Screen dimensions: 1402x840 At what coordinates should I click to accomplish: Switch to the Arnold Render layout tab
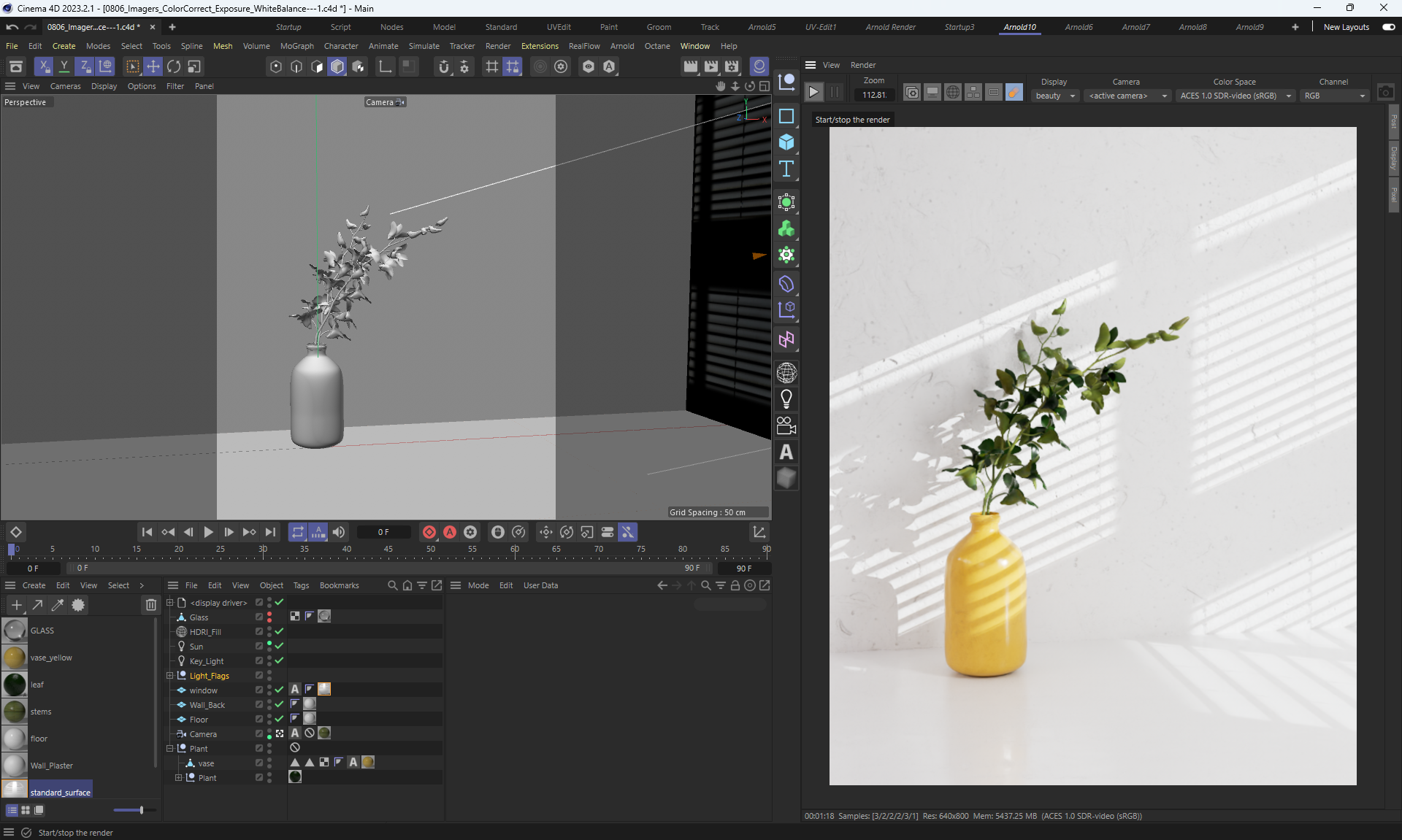point(890,27)
